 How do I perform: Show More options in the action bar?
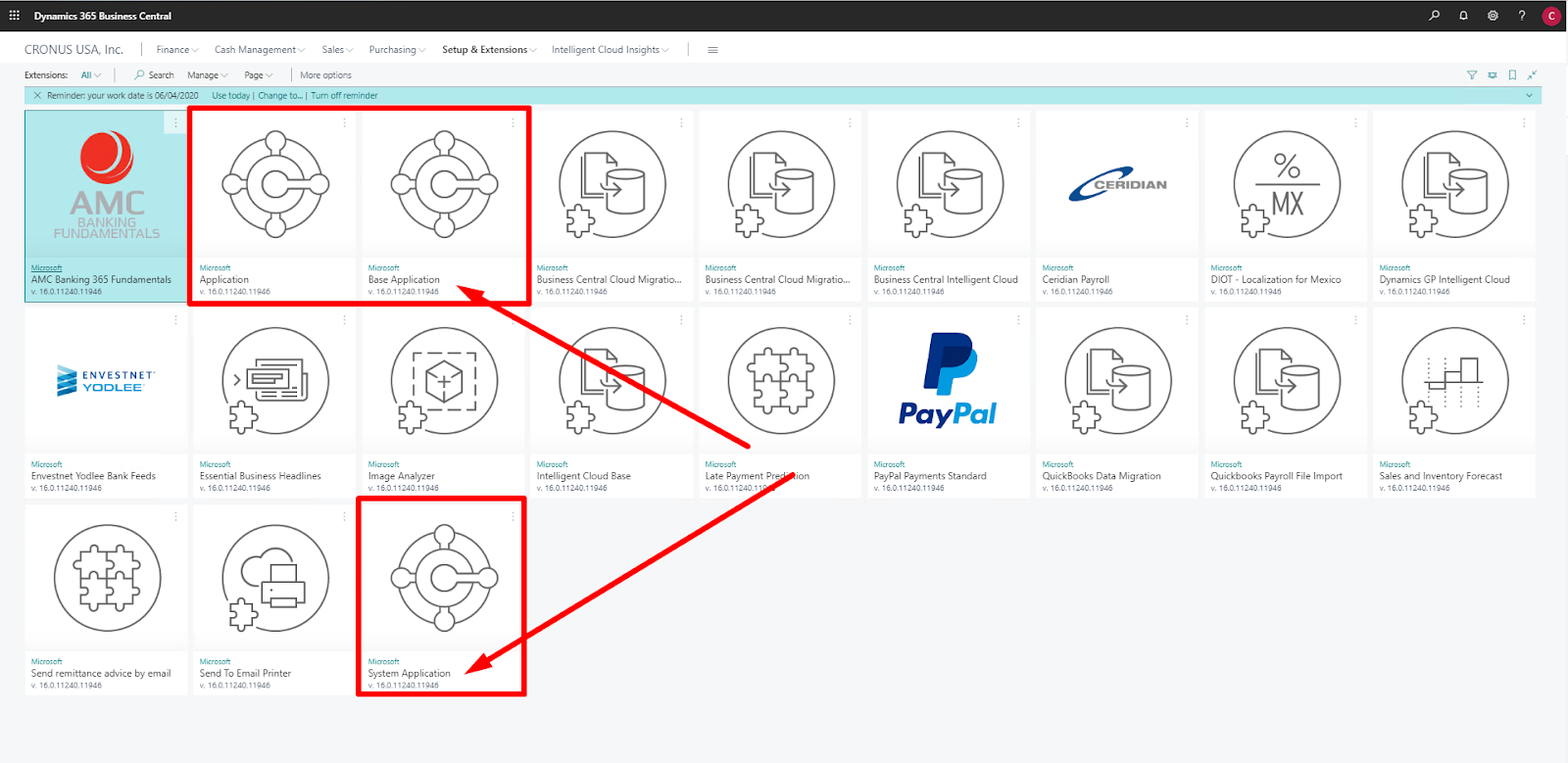point(325,75)
